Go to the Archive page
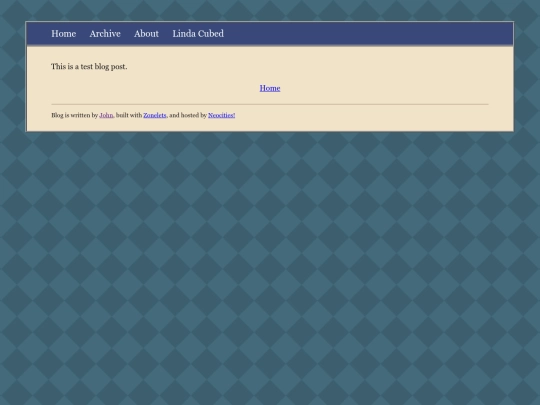 click(x=105, y=34)
